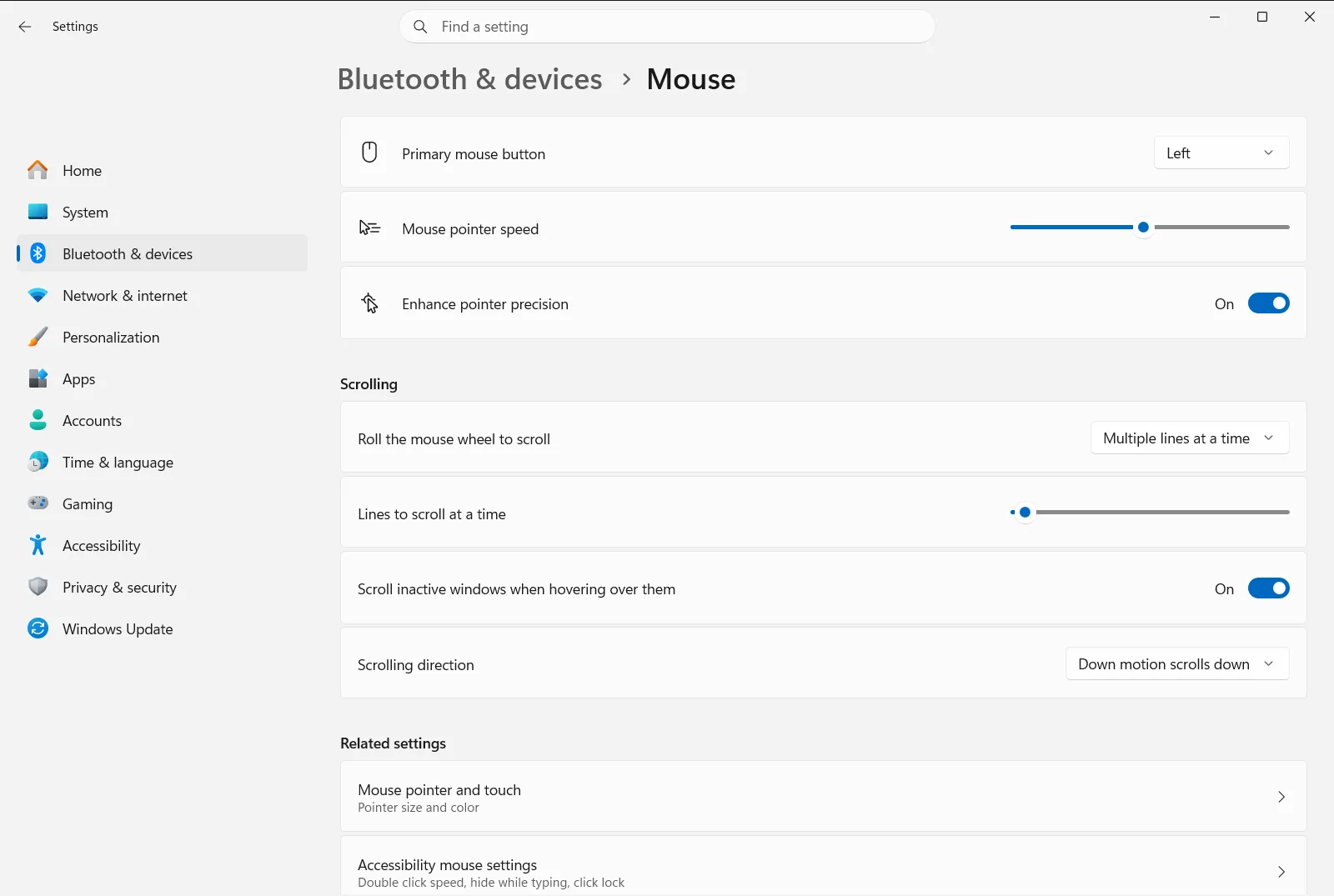Click the mouse icon beside Primary mouse button
1334x896 pixels.
pos(369,153)
